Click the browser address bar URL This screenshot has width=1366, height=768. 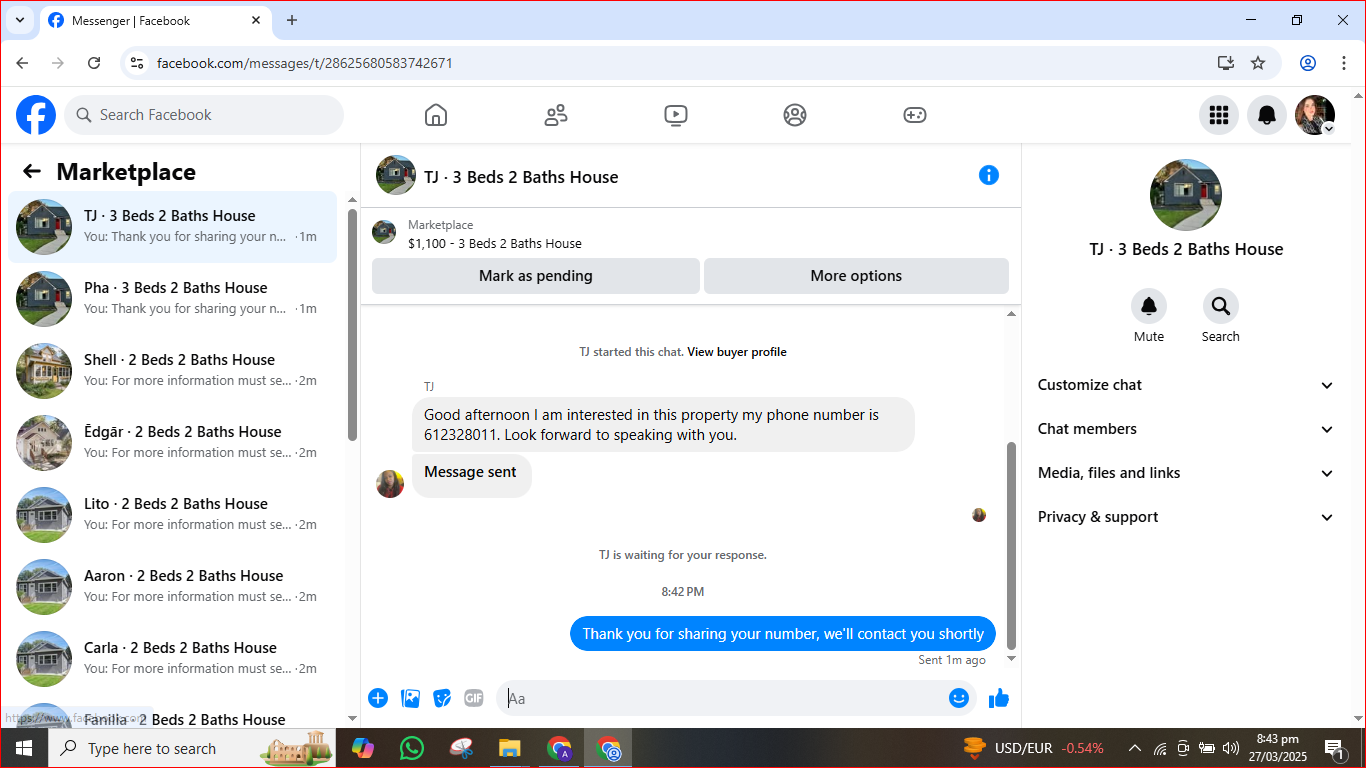pyautogui.click(x=305, y=63)
